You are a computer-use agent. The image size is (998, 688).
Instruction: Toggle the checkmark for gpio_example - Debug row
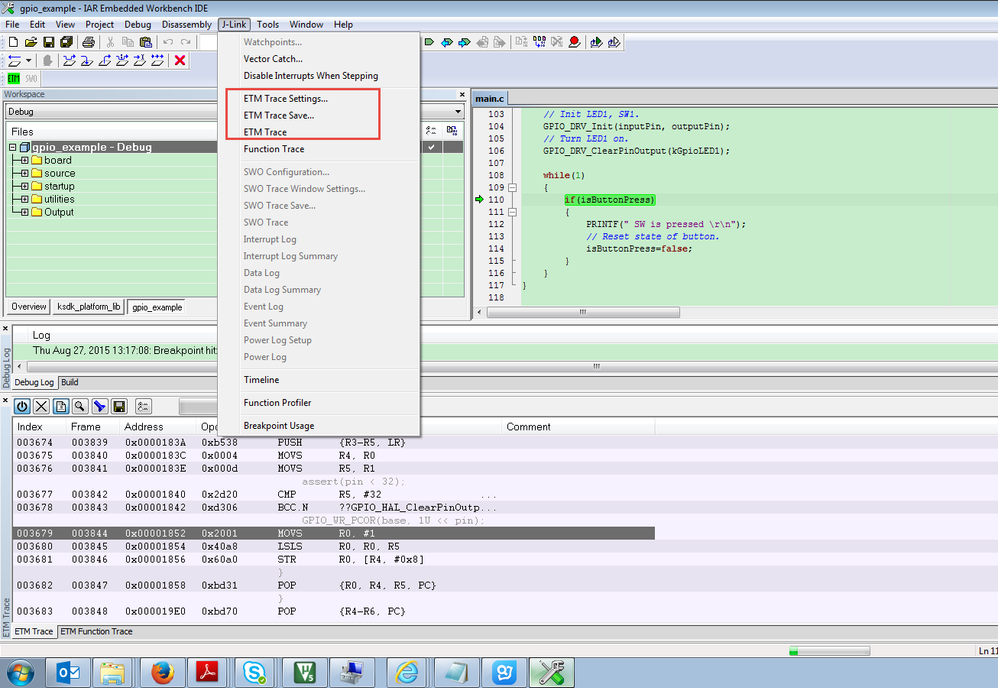click(x=431, y=147)
